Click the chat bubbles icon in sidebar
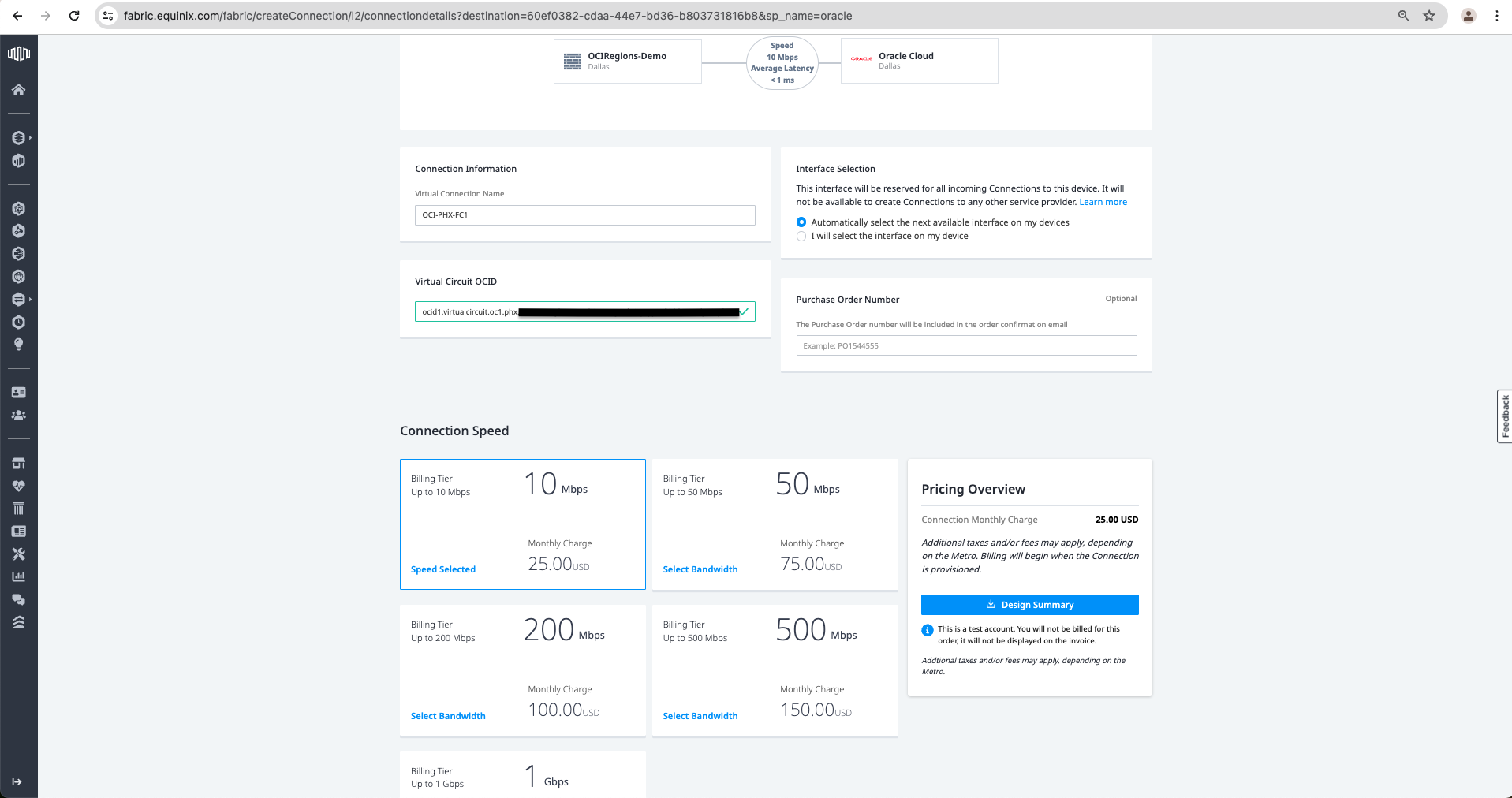The image size is (1512, 798). 18,599
